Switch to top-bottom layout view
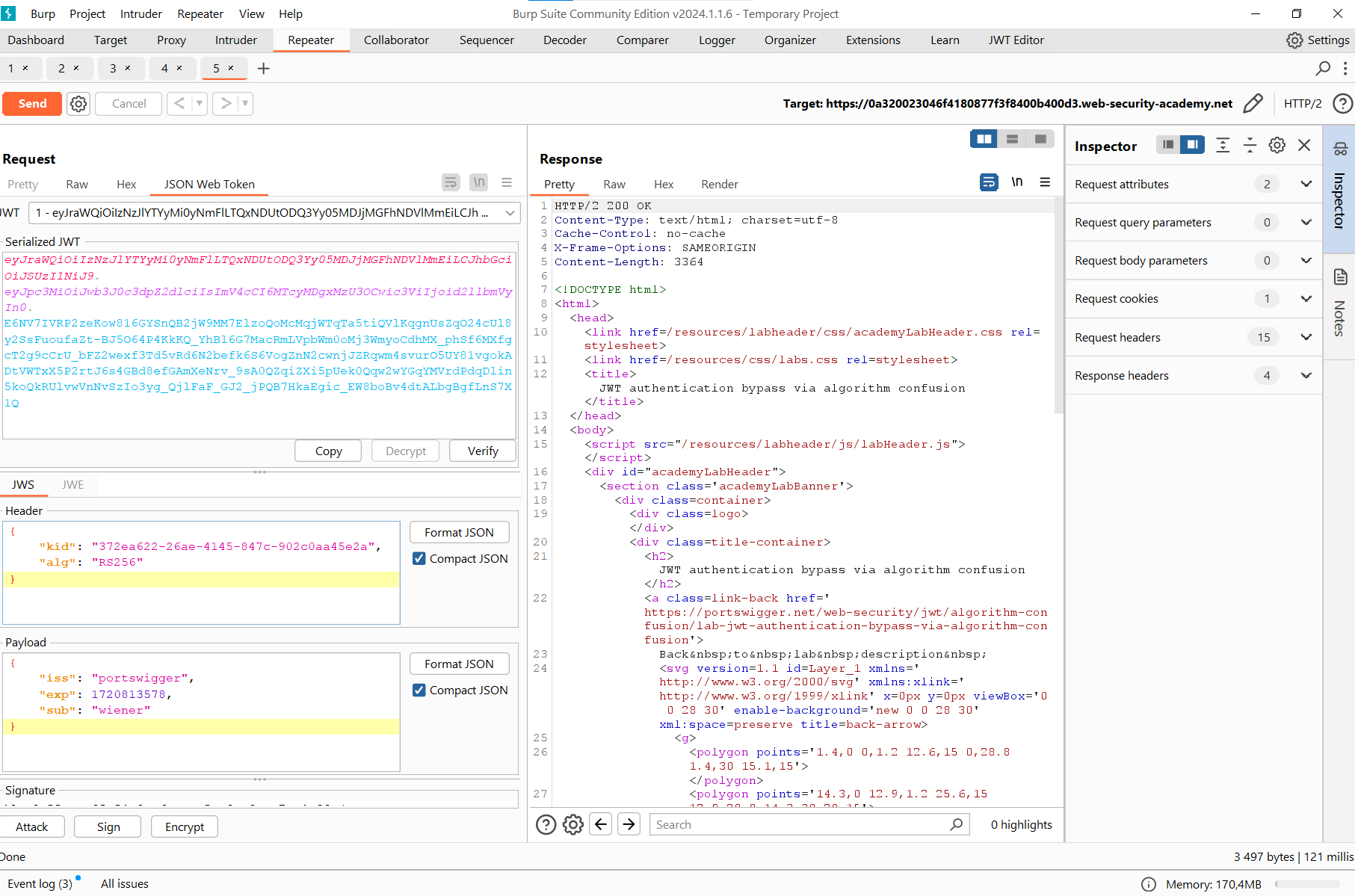Screen dimensions: 1355x896 (x=1012, y=139)
